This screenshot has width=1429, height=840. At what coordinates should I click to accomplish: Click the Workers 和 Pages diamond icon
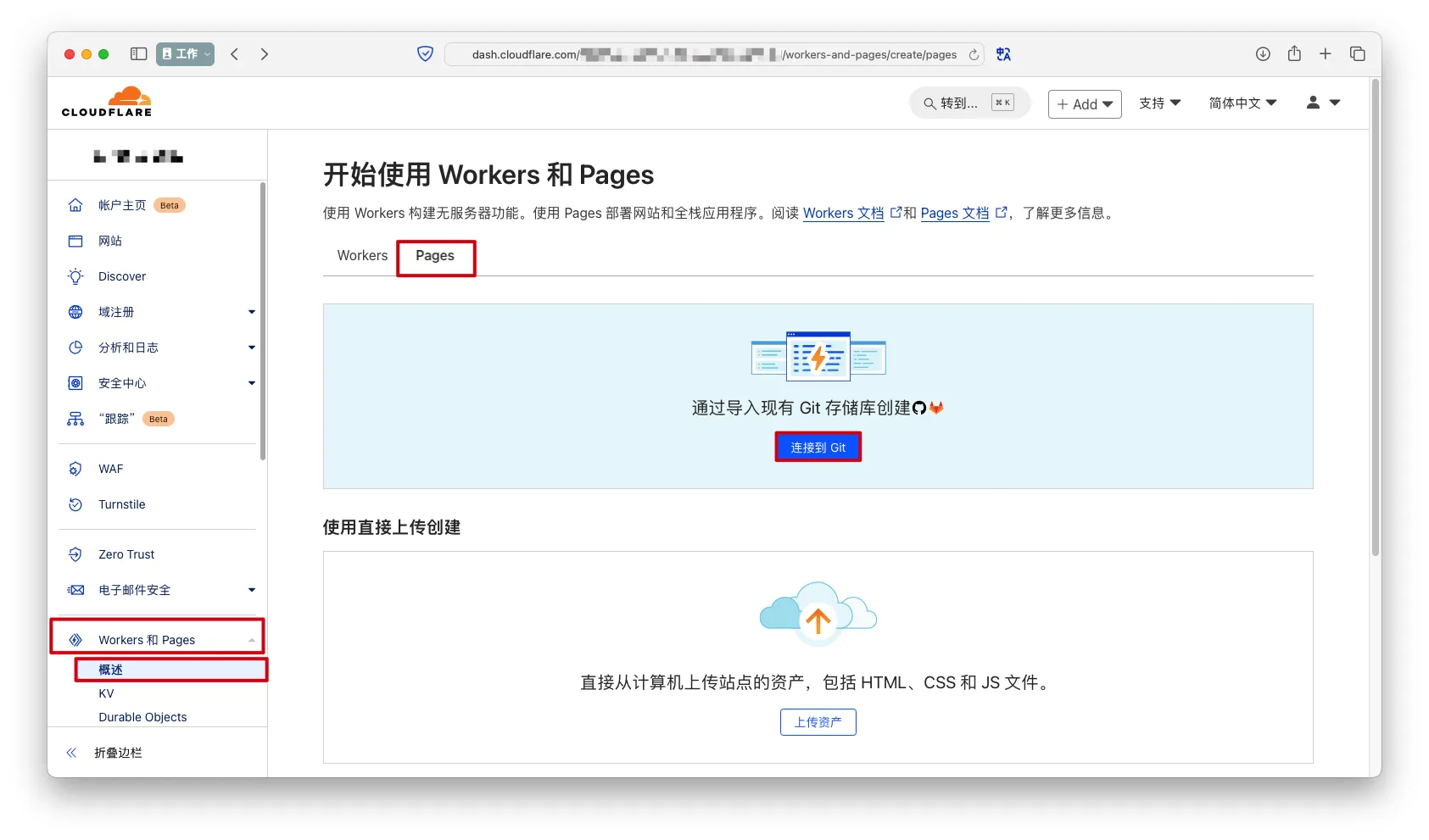(x=75, y=640)
